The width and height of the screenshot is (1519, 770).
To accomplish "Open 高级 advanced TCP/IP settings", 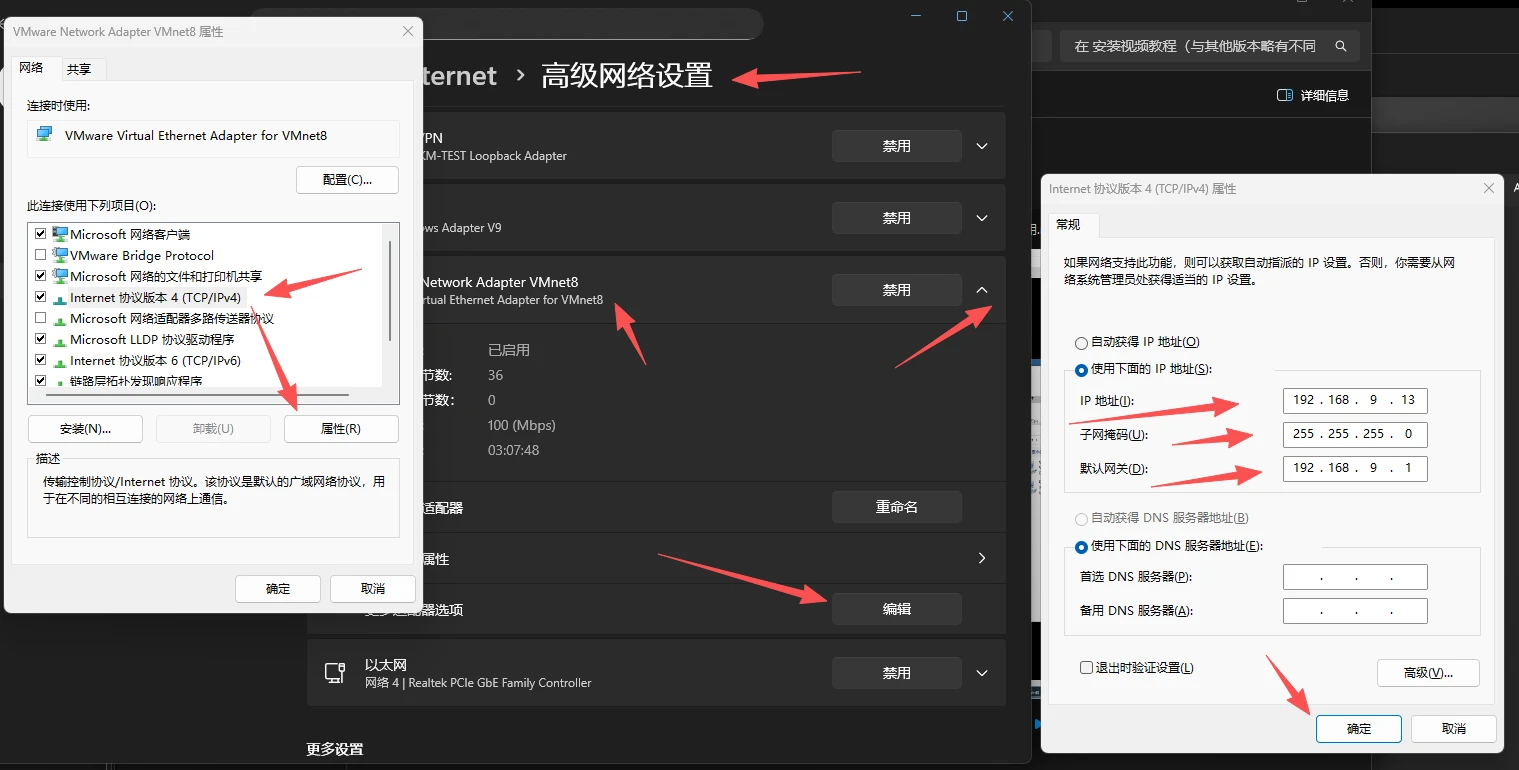I will tap(1428, 672).
